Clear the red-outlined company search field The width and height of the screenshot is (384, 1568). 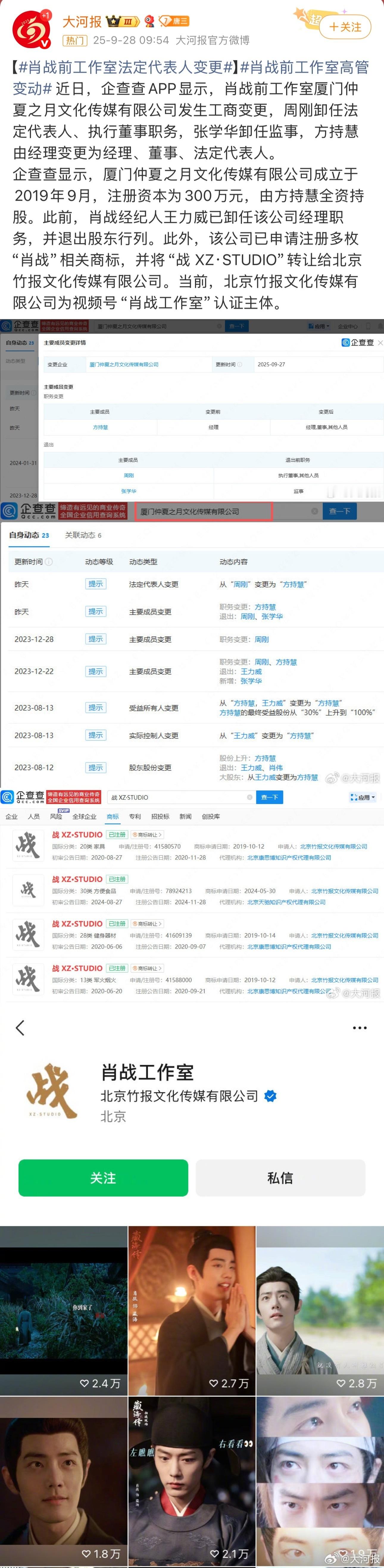[315, 511]
